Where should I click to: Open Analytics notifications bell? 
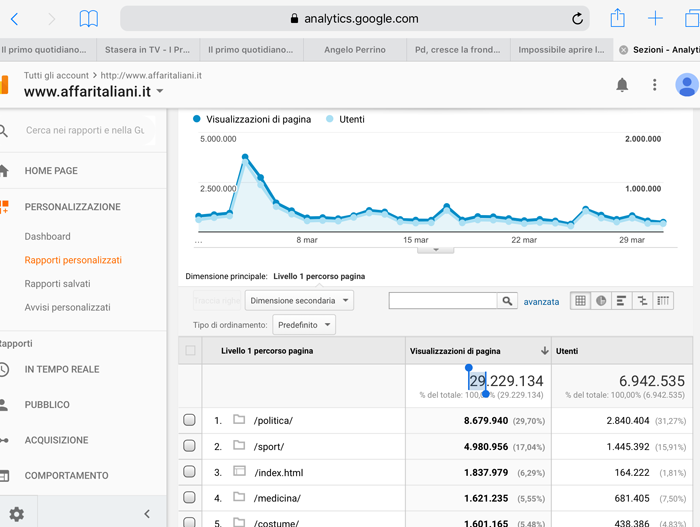pyautogui.click(x=622, y=84)
